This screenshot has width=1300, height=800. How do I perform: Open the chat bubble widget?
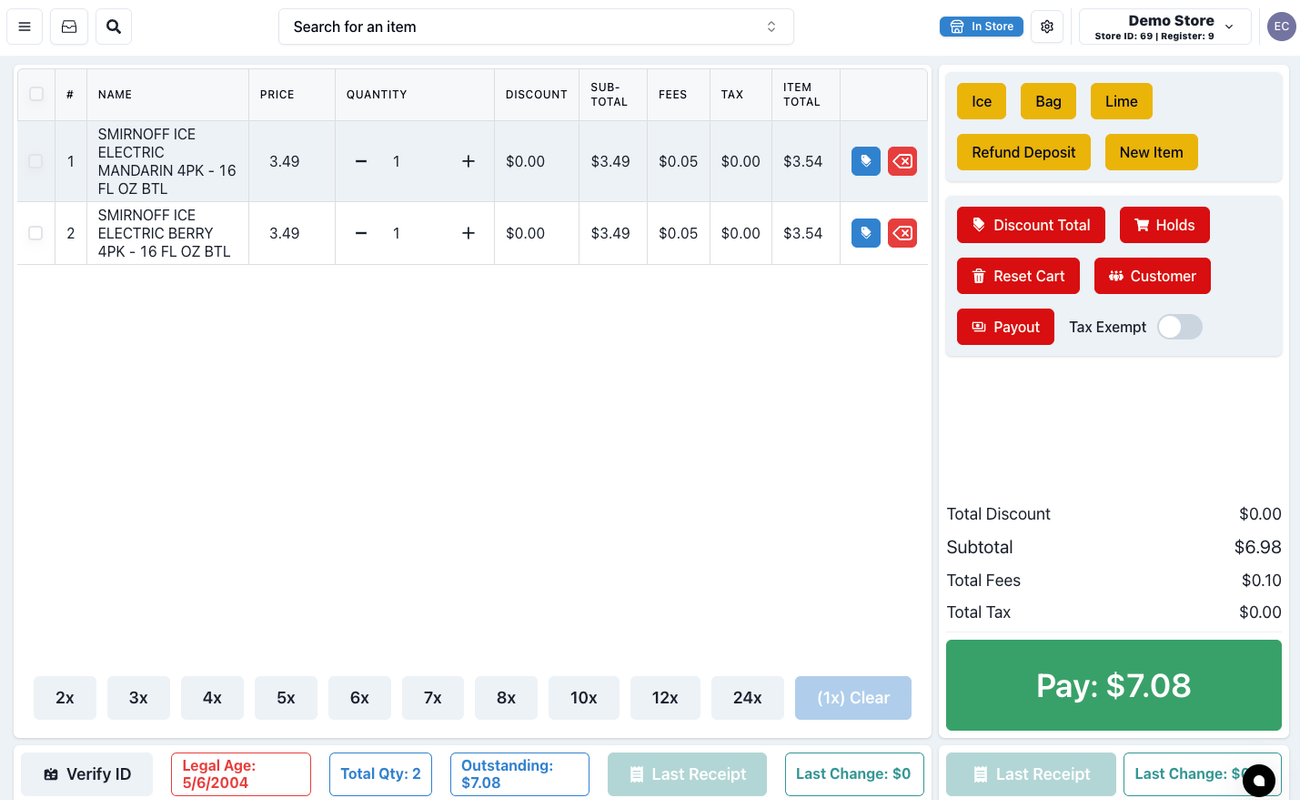pyautogui.click(x=1258, y=780)
